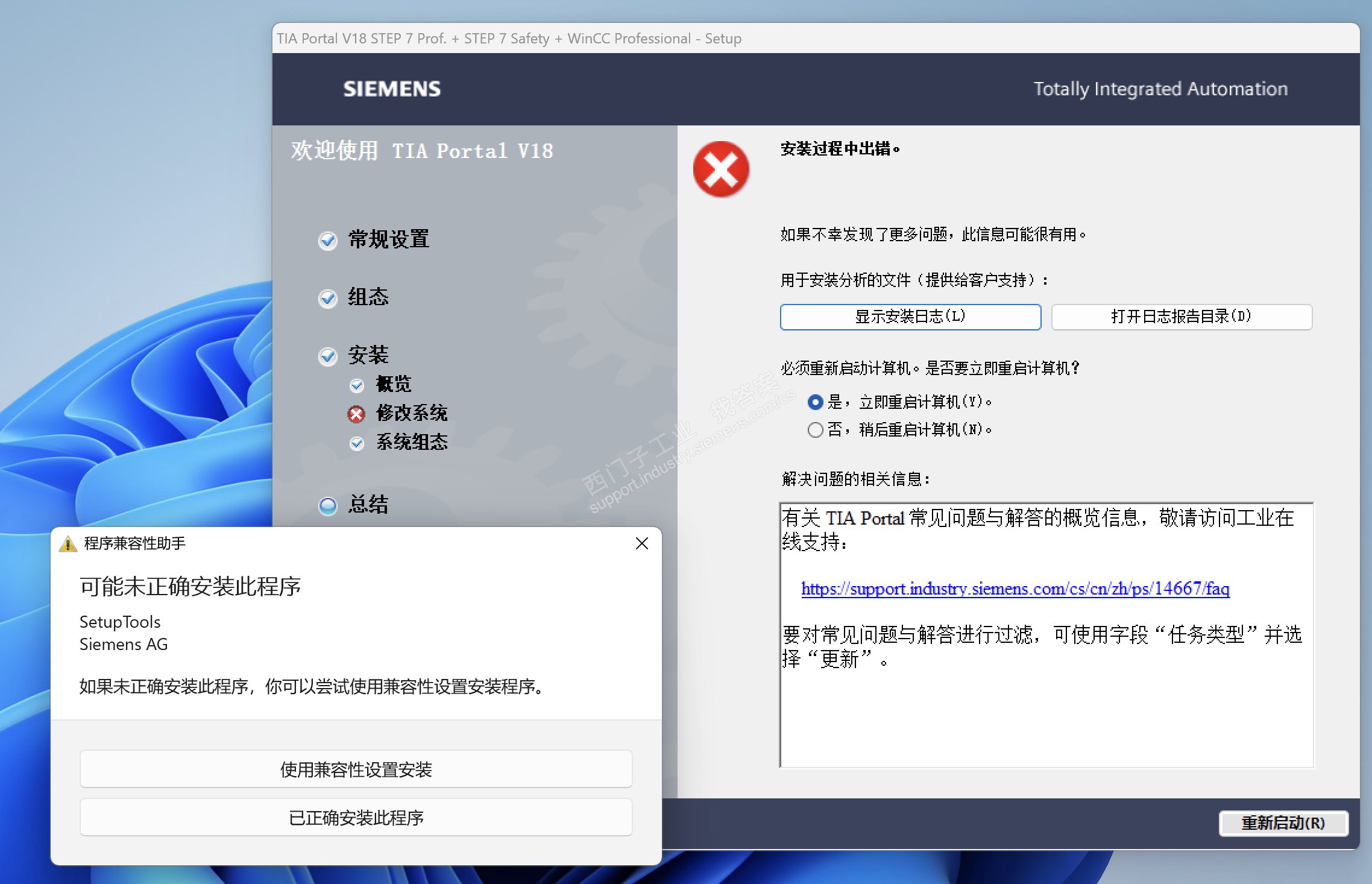
Task: Close the 程序兼容性助手 dialog
Action: (642, 543)
